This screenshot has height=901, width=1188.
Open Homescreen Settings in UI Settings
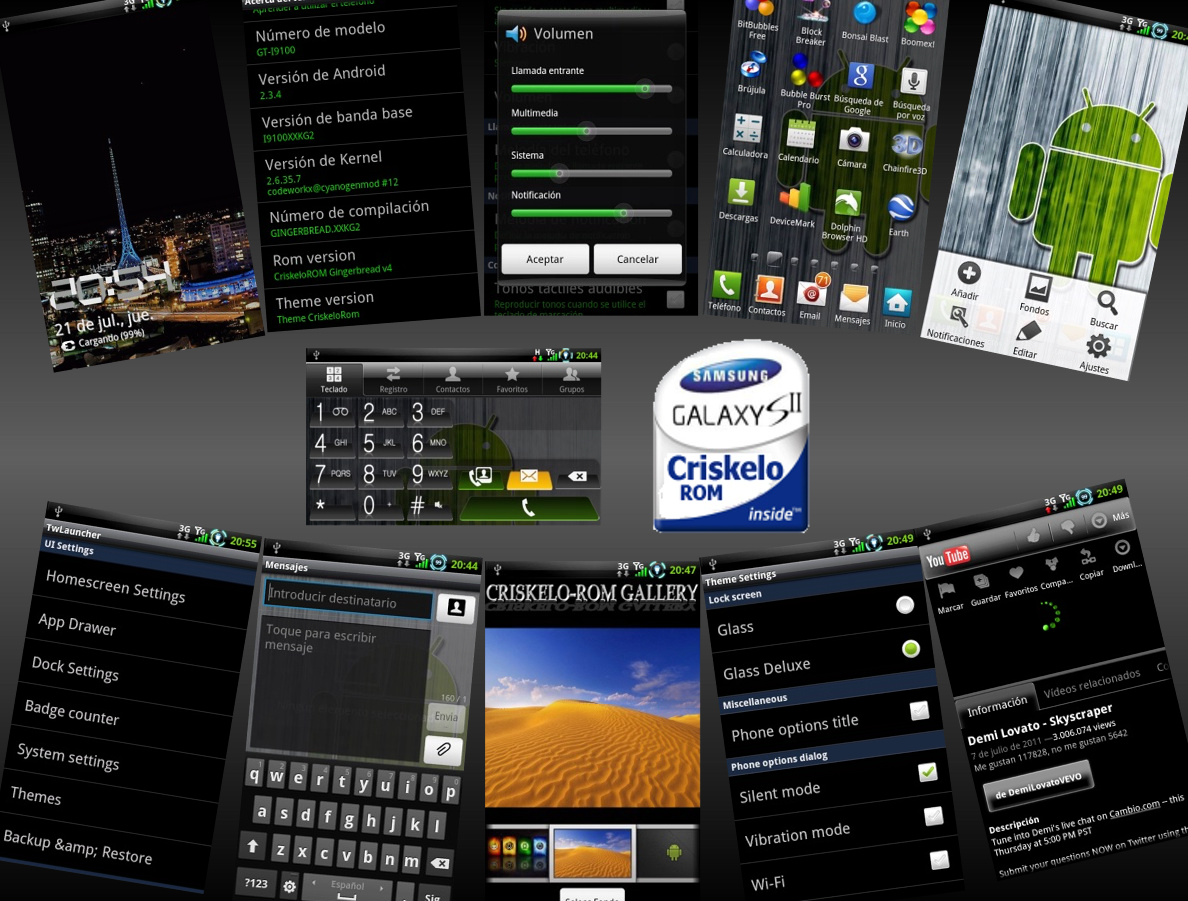pyautogui.click(x=116, y=586)
